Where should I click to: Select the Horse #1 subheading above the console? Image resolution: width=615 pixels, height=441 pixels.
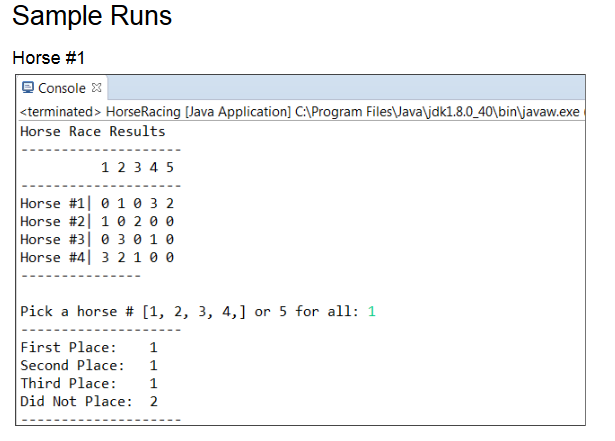(50, 56)
